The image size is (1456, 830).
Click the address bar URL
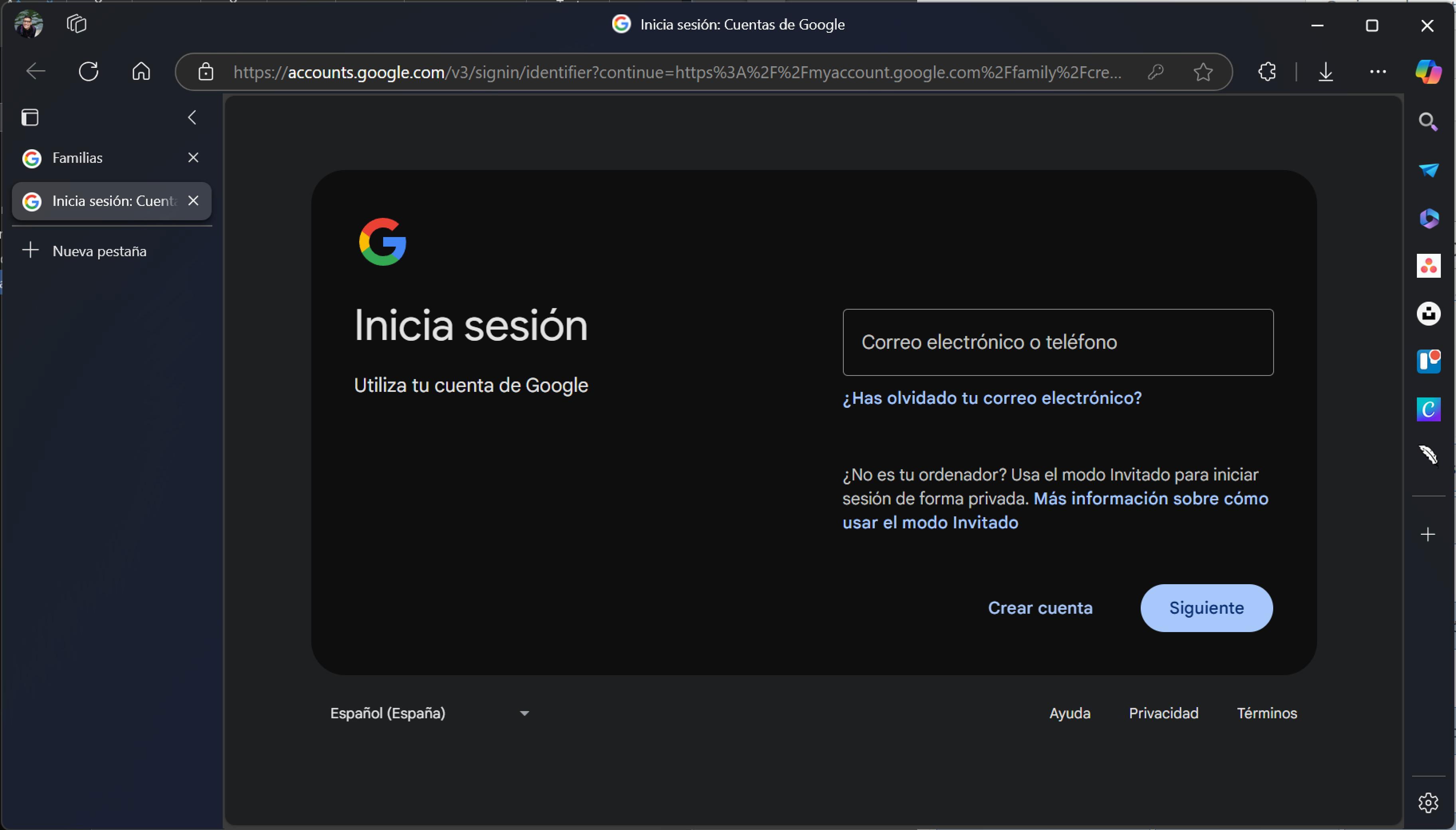click(x=677, y=72)
